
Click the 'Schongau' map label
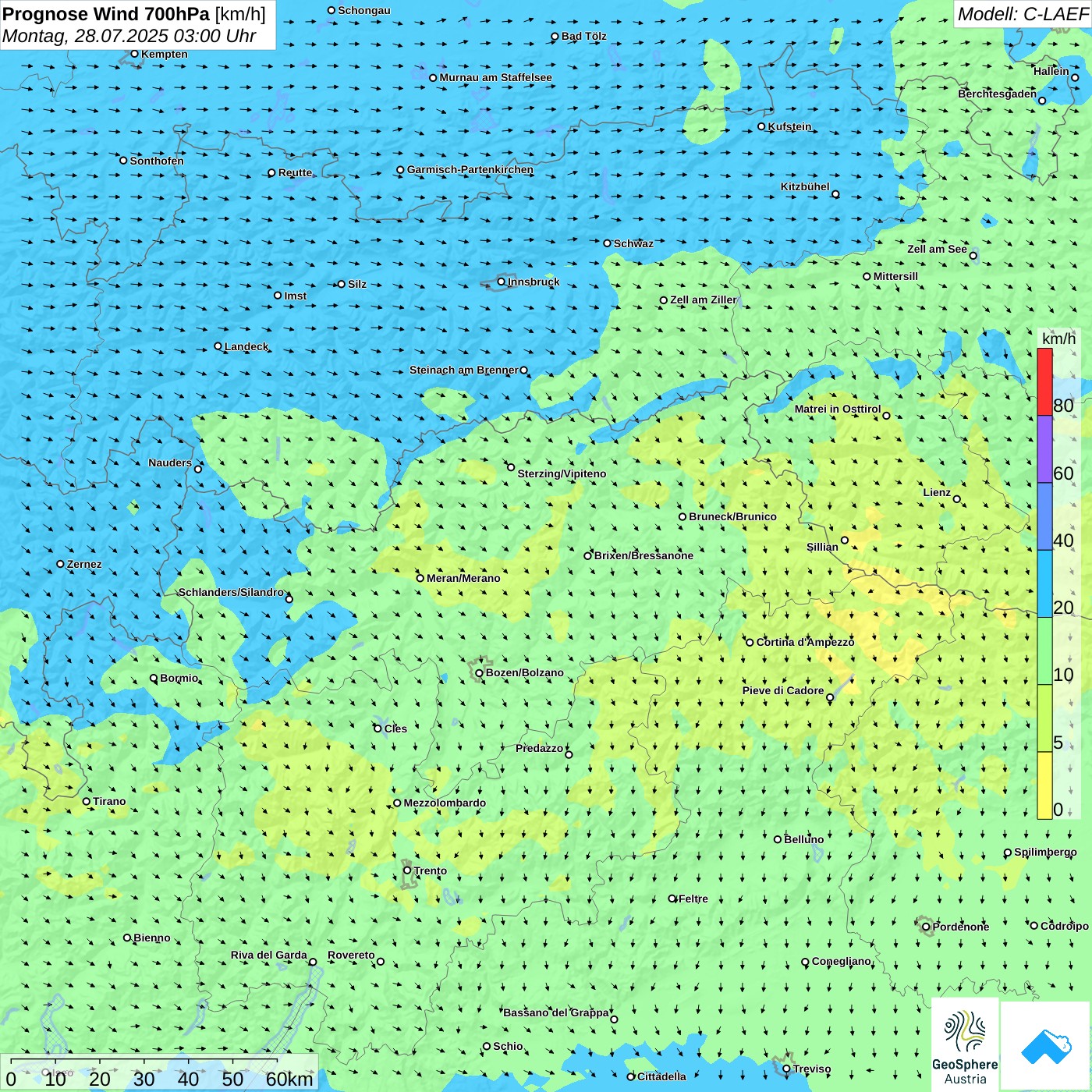pyautogui.click(x=364, y=10)
